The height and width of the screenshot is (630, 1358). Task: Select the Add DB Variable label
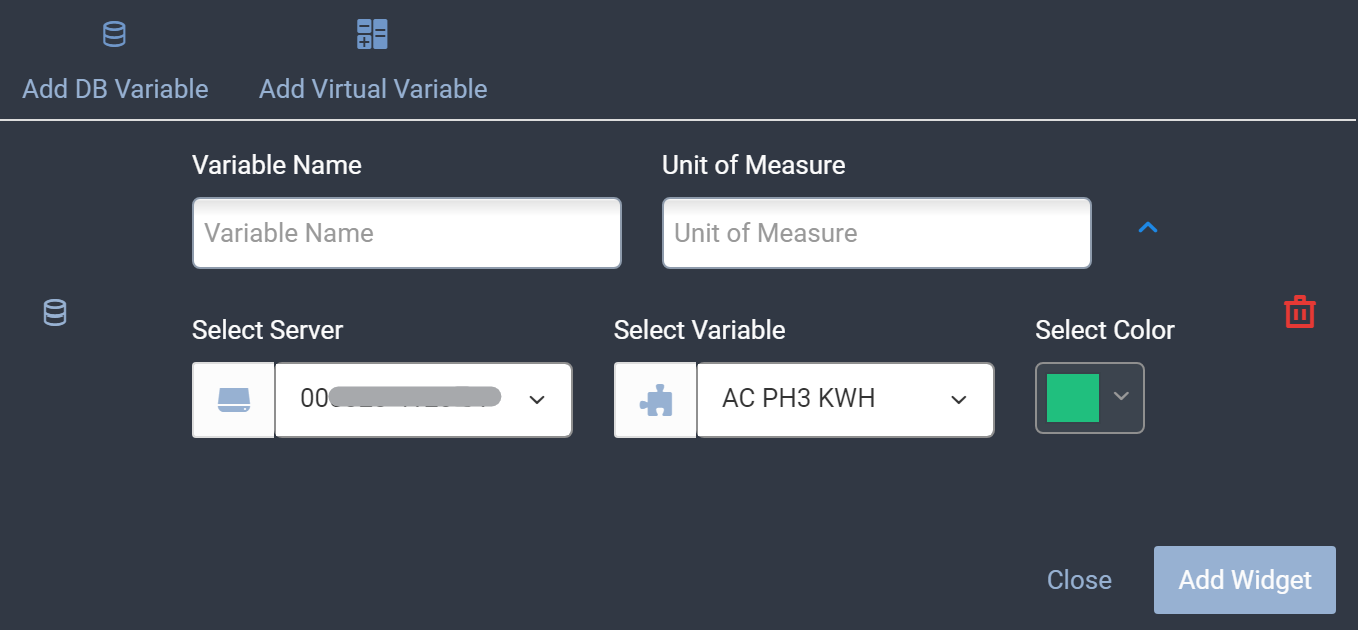coord(115,89)
